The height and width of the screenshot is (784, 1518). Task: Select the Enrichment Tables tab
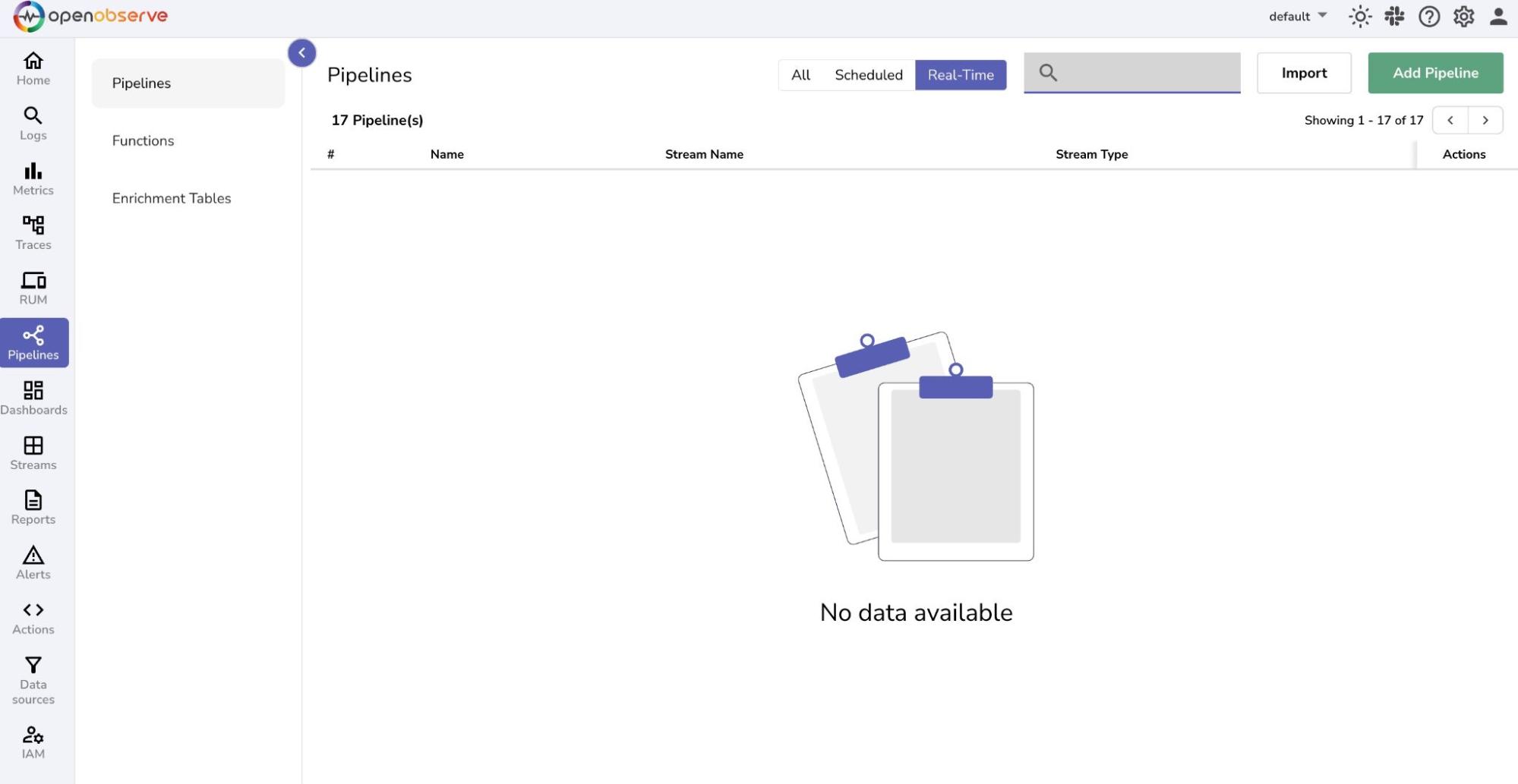coord(172,198)
